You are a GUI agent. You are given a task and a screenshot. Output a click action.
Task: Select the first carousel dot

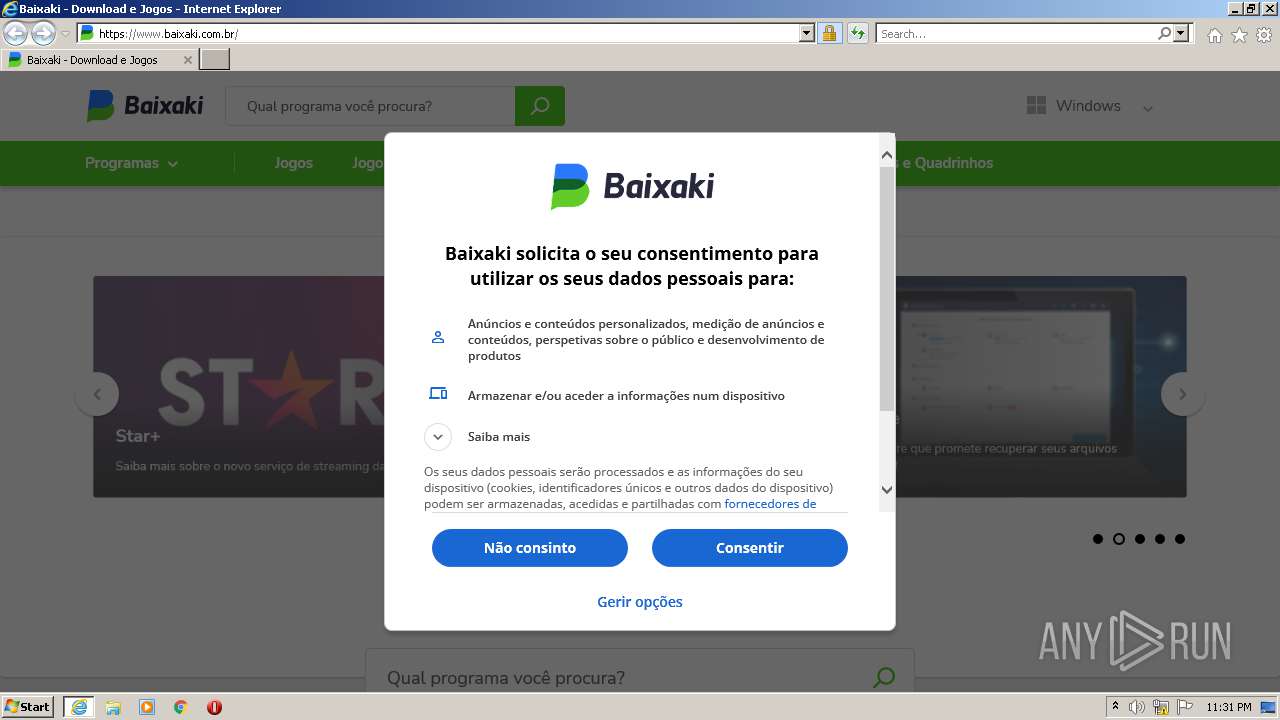pyautogui.click(x=1098, y=539)
